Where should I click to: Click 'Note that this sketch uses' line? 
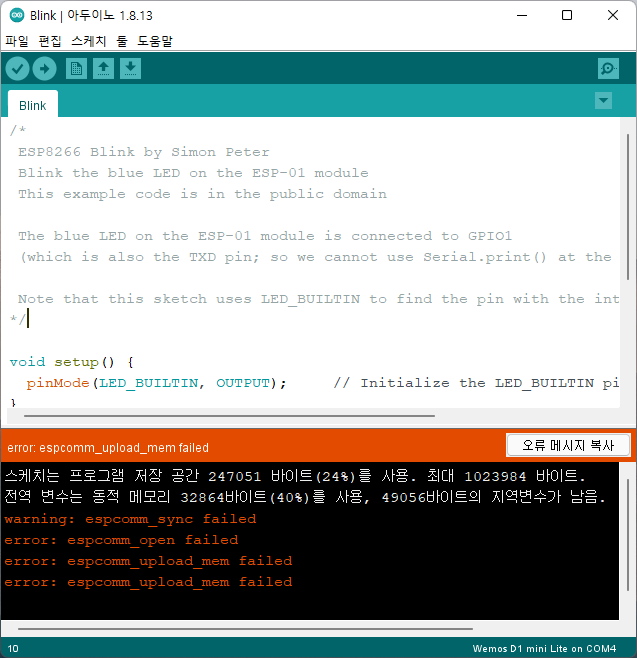coord(318,299)
